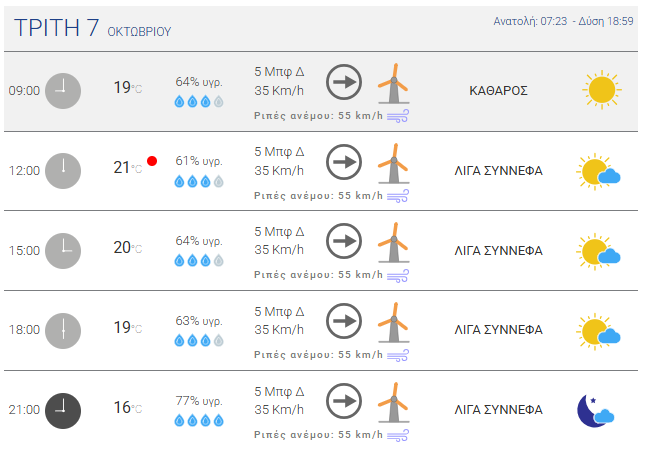Click the sun and cloud icon at 15:00
The width and height of the screenshot is (648, 450).
pyautogui.click(x=599, y=250)
